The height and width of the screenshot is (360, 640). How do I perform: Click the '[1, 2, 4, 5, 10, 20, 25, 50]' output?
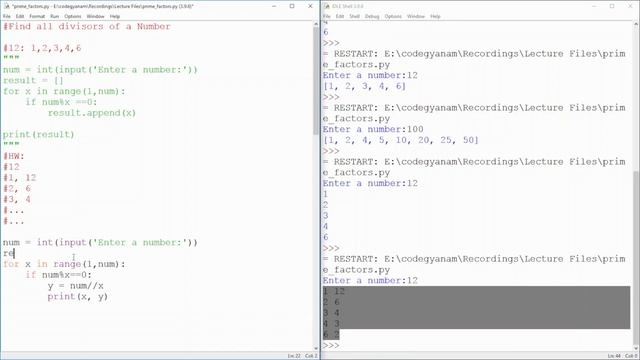tap(401, 140)
